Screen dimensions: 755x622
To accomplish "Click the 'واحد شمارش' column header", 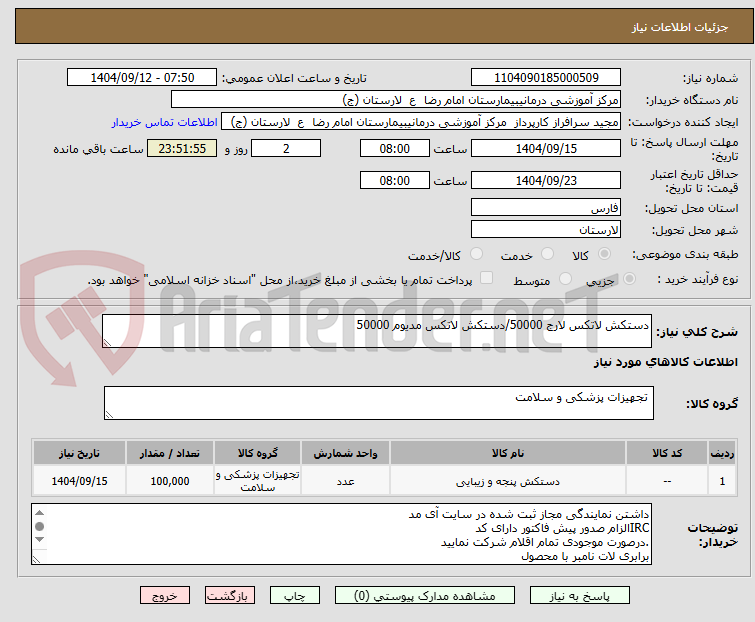I will point(345,453).
